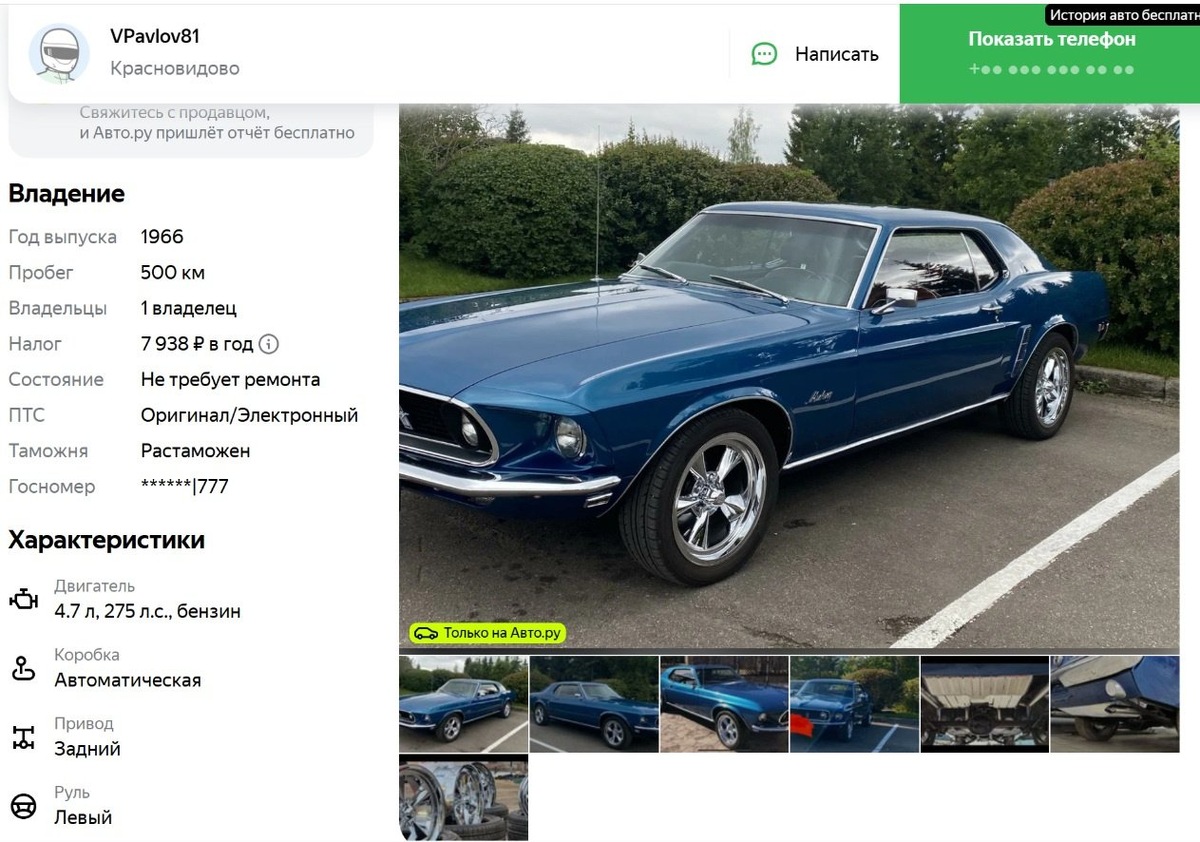Click the engine icon under Характеристики
The height and width of the screenshot is (842, 1200).
(23, 600)
